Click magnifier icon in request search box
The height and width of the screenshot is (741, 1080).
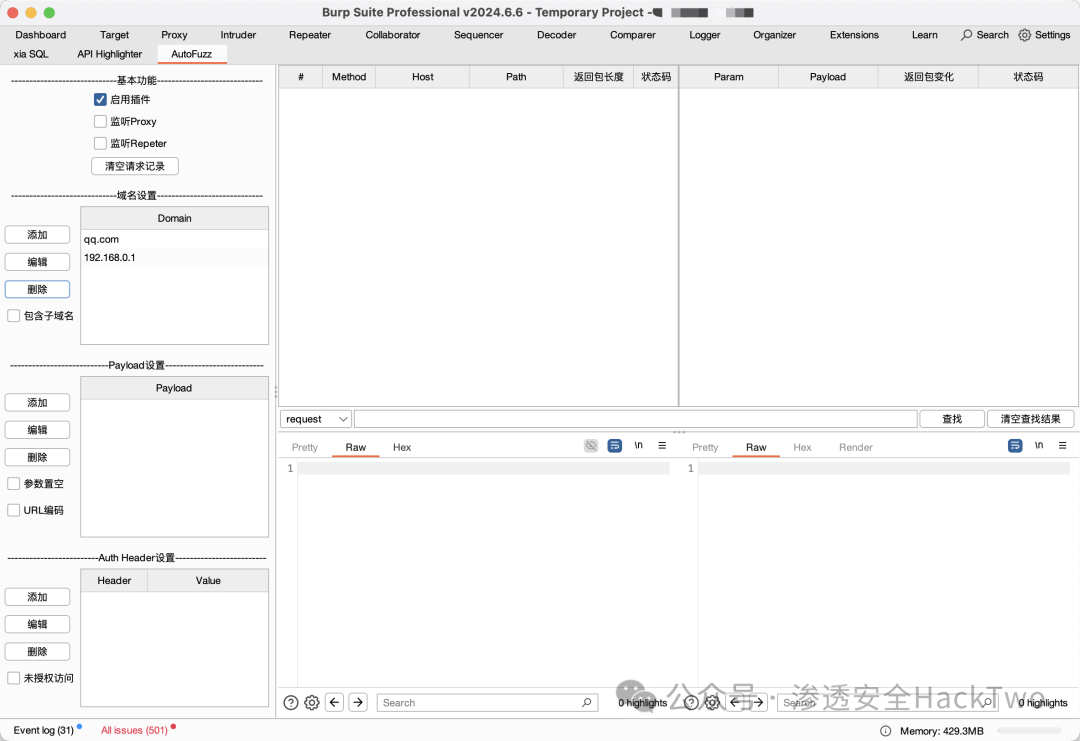(x=586, y=702)
